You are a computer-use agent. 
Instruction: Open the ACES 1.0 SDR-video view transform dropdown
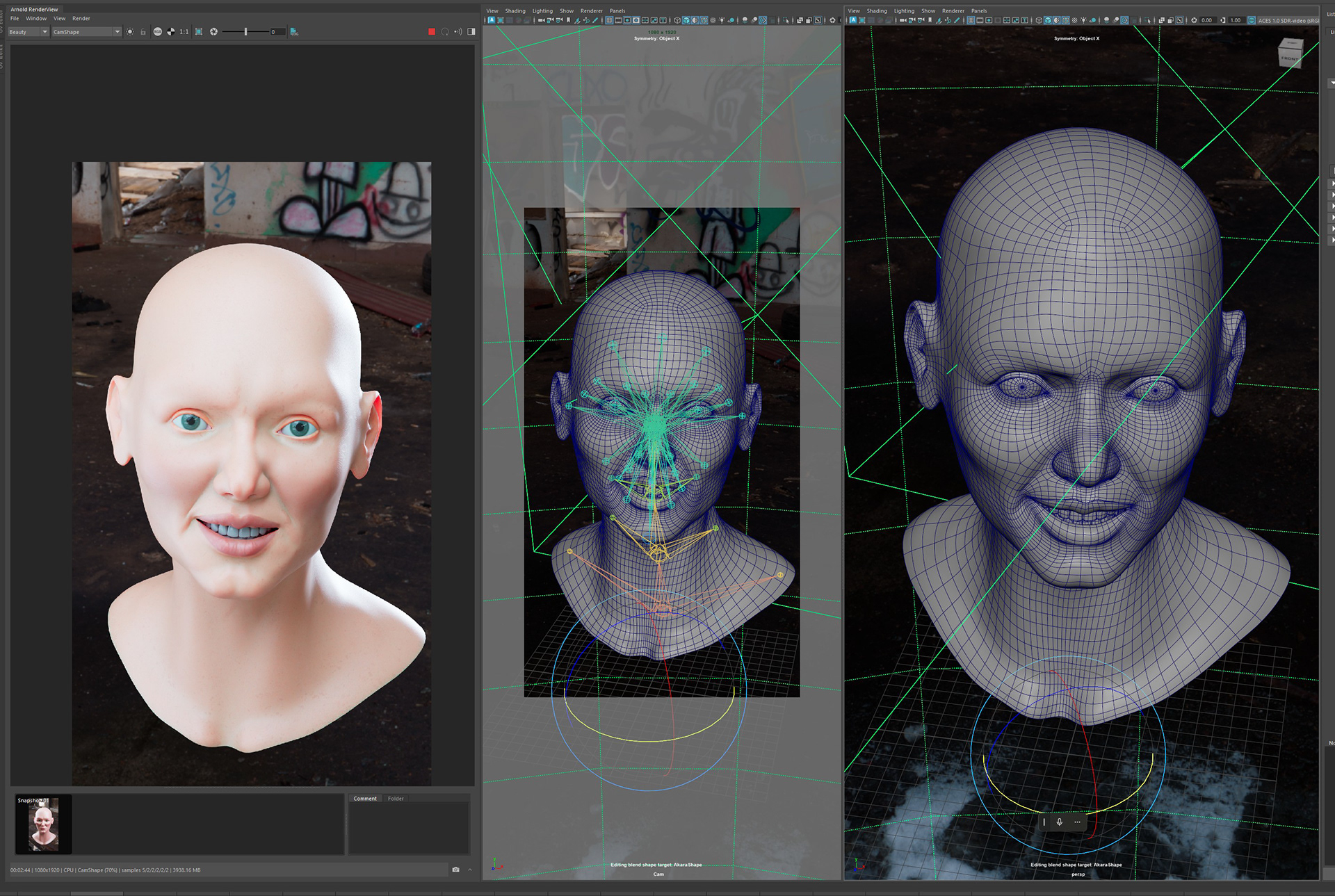tap(1286, 20)
